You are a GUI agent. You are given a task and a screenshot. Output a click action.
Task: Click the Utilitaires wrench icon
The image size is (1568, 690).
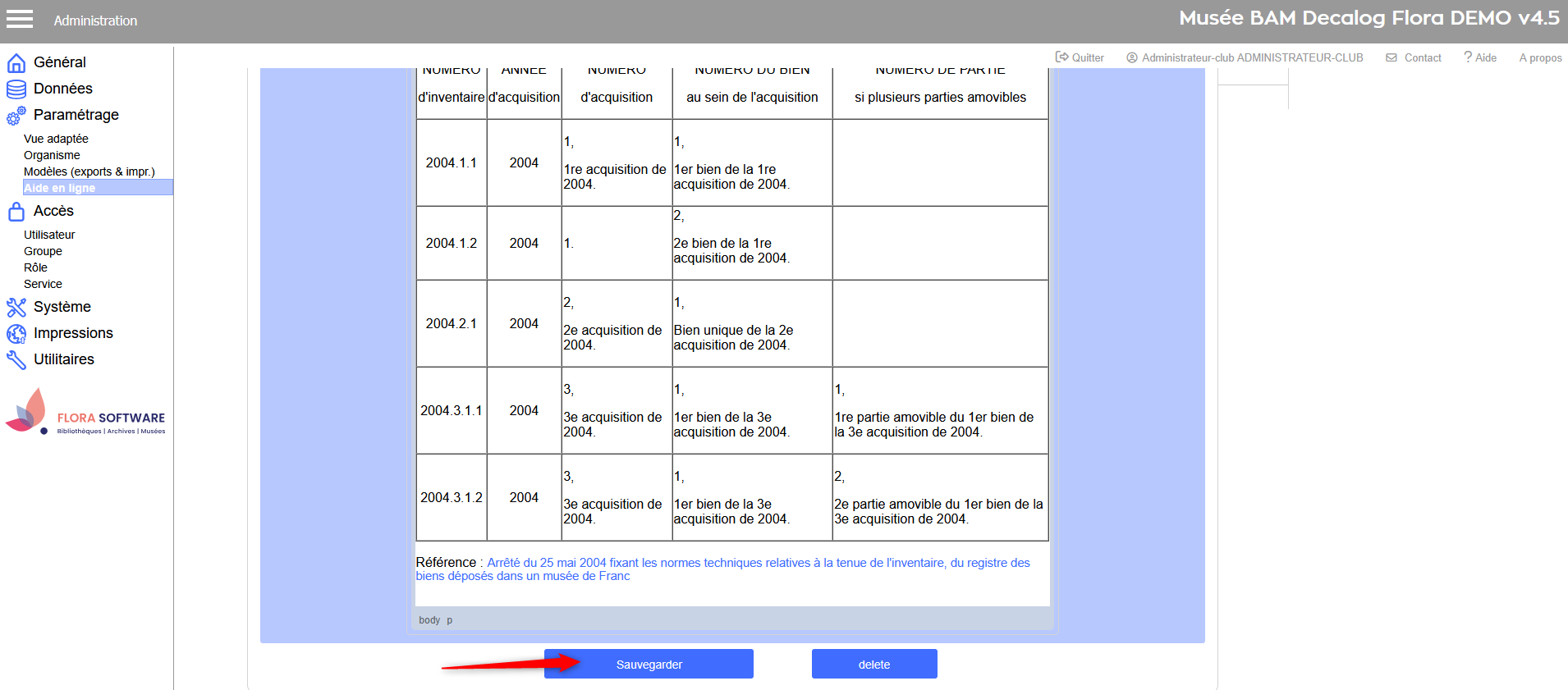click(x=16, y=360)
